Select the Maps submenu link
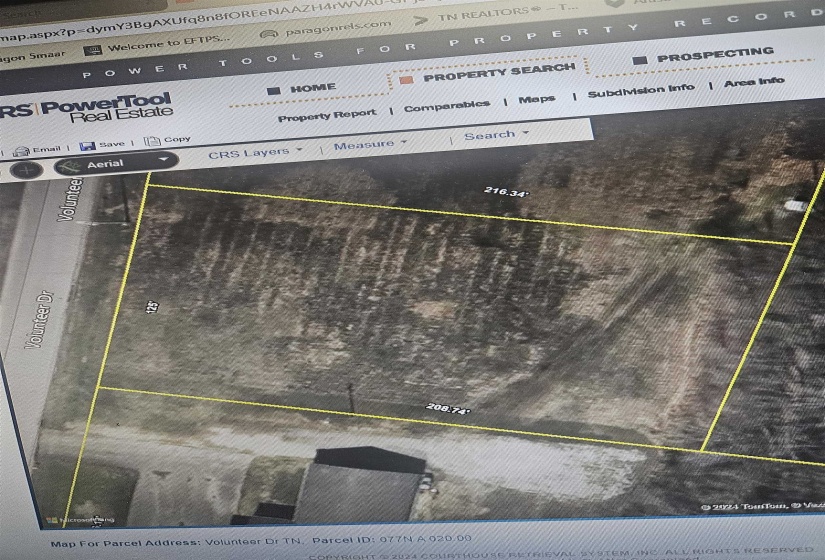 (x=537, y=100)
